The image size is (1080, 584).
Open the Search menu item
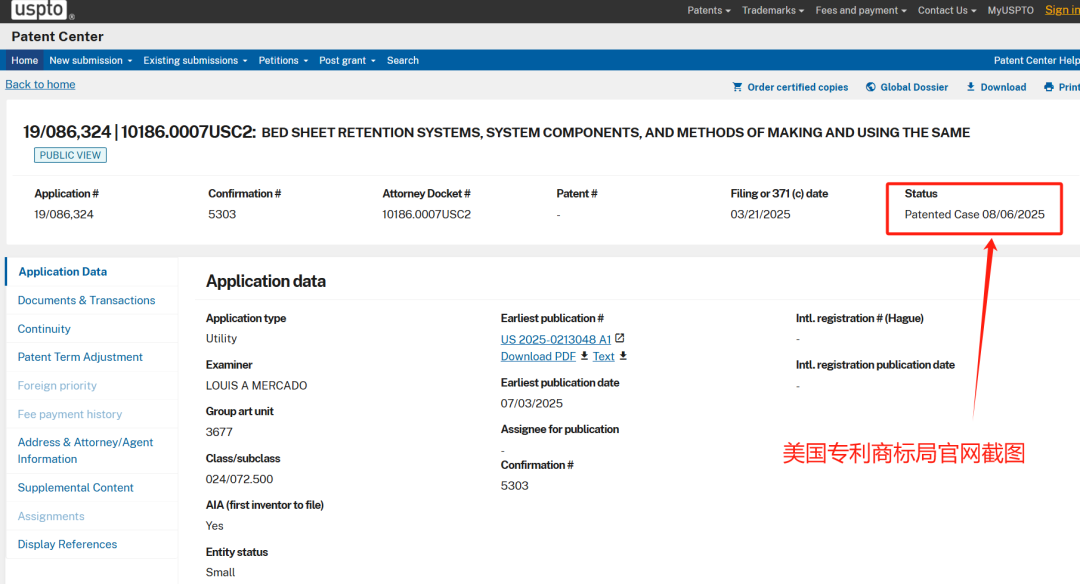403,61
